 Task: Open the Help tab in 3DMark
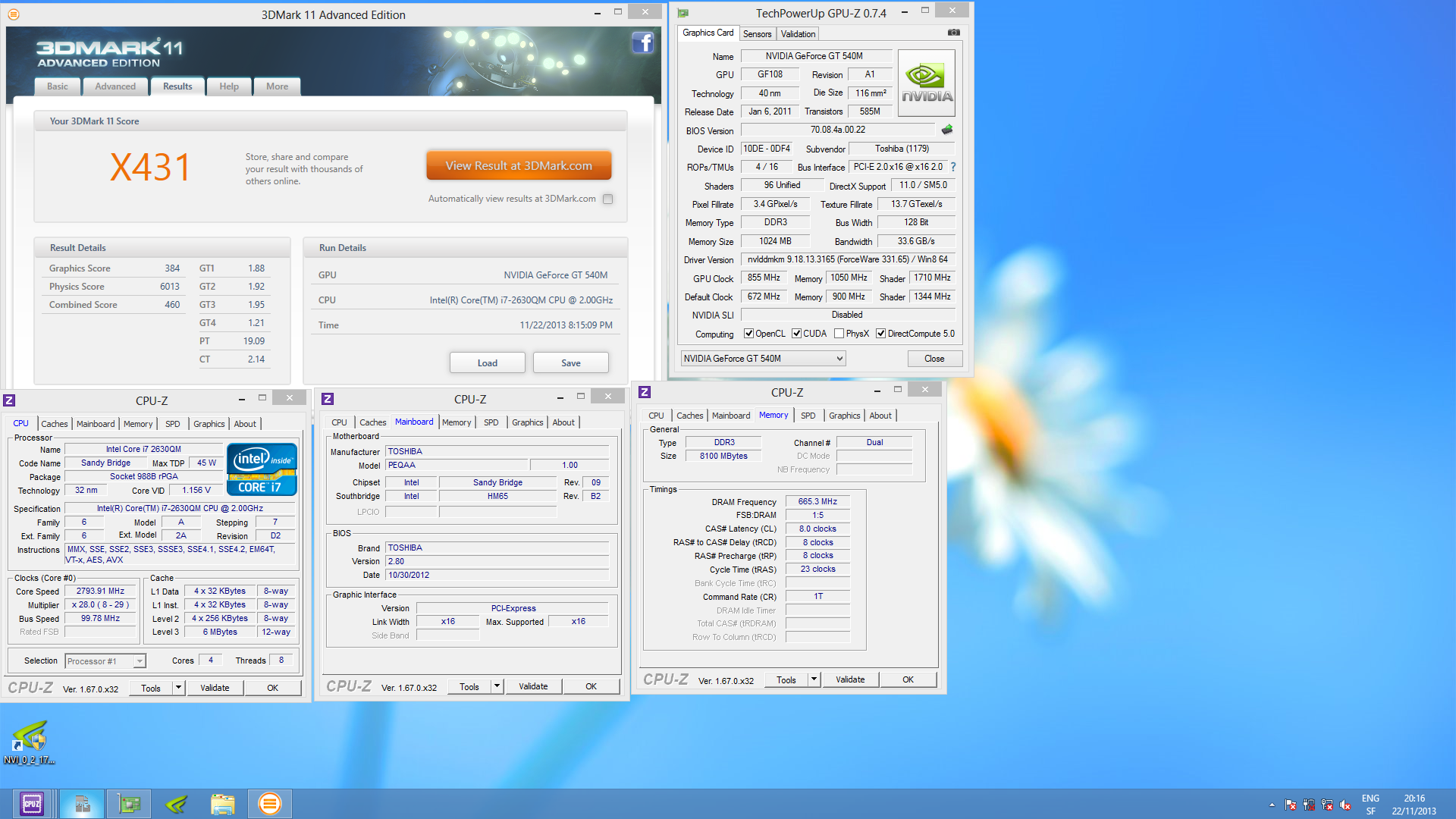pos(229,86)
